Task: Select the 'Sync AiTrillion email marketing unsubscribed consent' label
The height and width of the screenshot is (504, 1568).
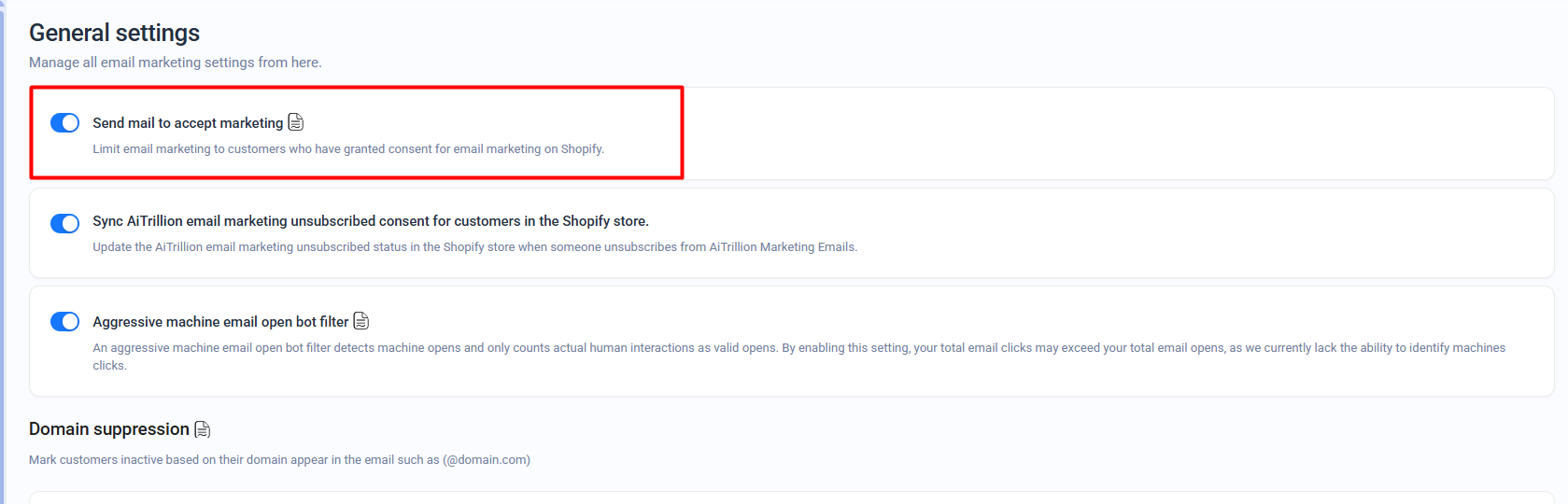Action: [370, 221]
